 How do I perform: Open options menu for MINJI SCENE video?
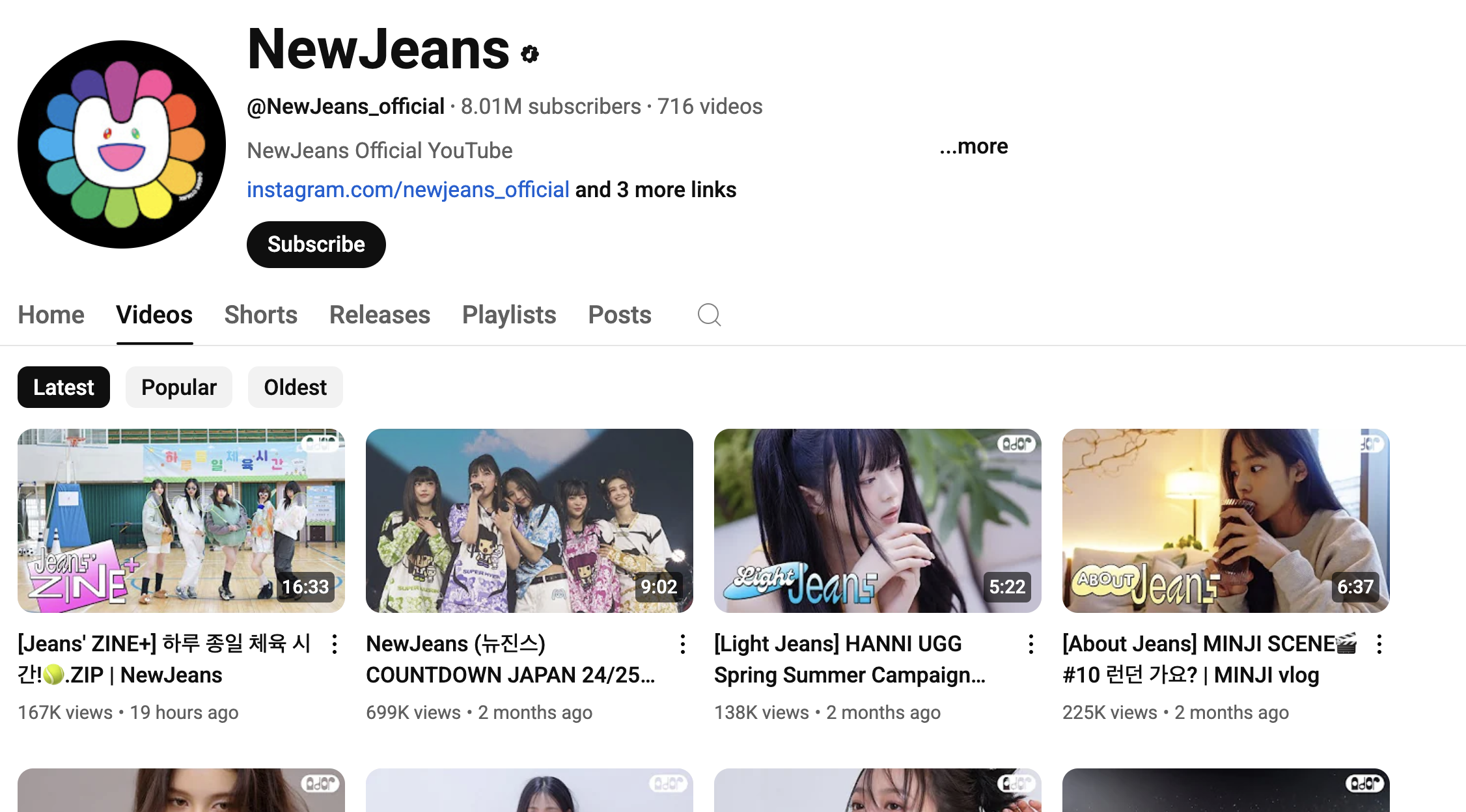(1379, 644)
